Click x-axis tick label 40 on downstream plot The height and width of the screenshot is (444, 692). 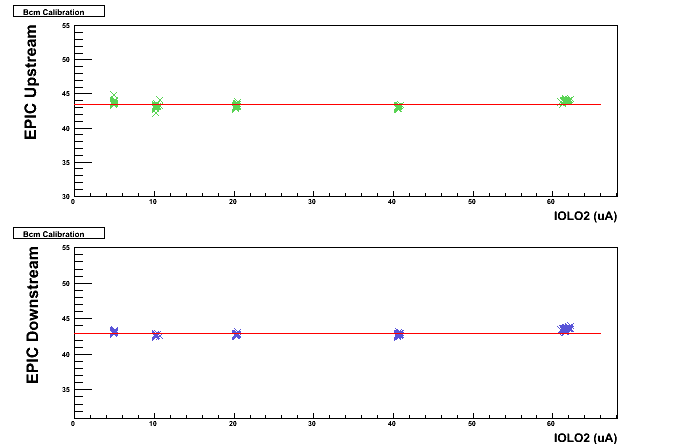tap(392, 424)
